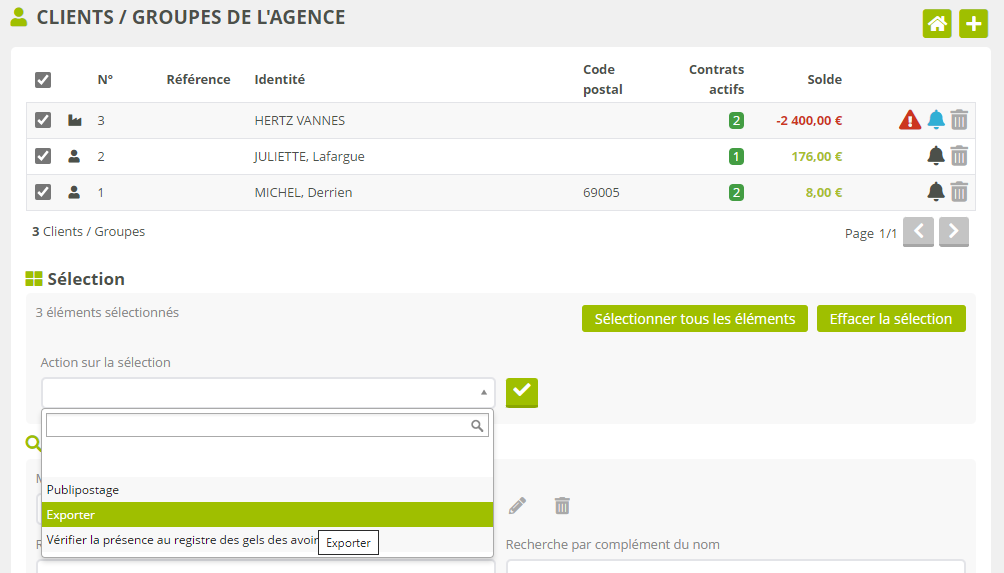Click red warning triangle for HERTZ VANNES
1004x573 pixels.
(909, 121)
